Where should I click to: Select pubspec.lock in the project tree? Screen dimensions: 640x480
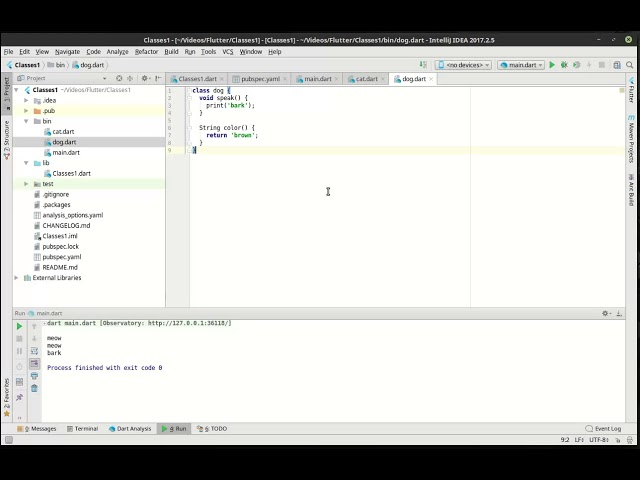61,247
